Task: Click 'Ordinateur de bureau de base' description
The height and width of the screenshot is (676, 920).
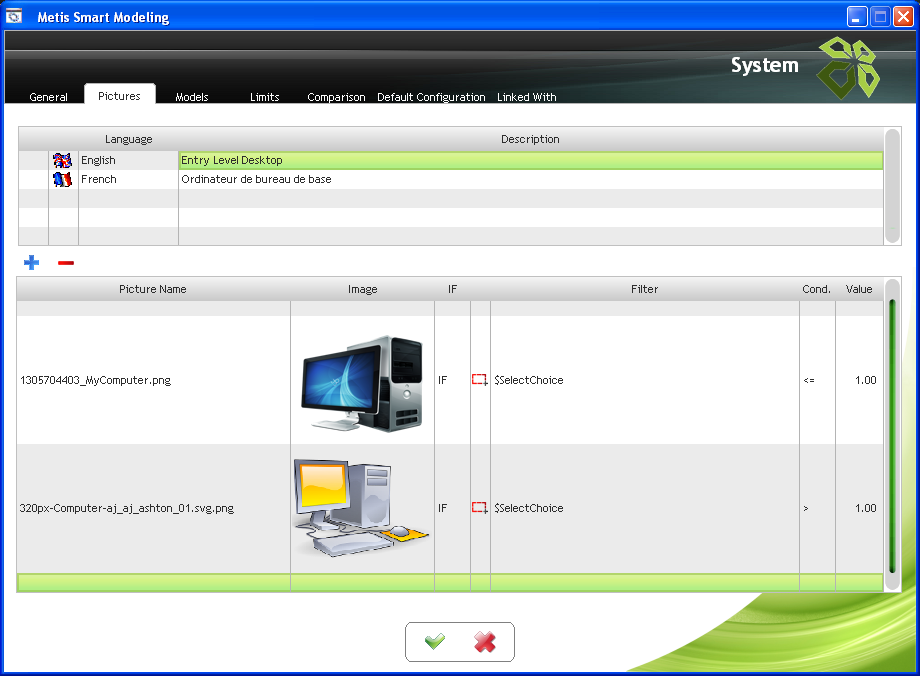Action: pos(531,179)
